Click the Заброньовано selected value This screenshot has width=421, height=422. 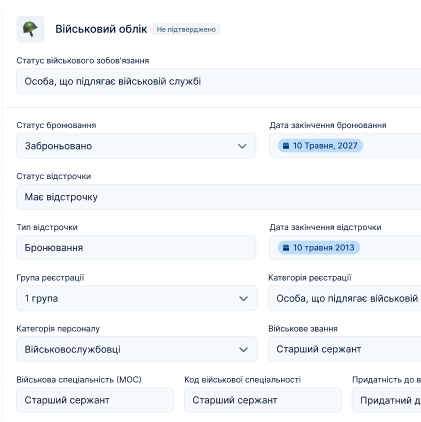[x=58, y=146]
